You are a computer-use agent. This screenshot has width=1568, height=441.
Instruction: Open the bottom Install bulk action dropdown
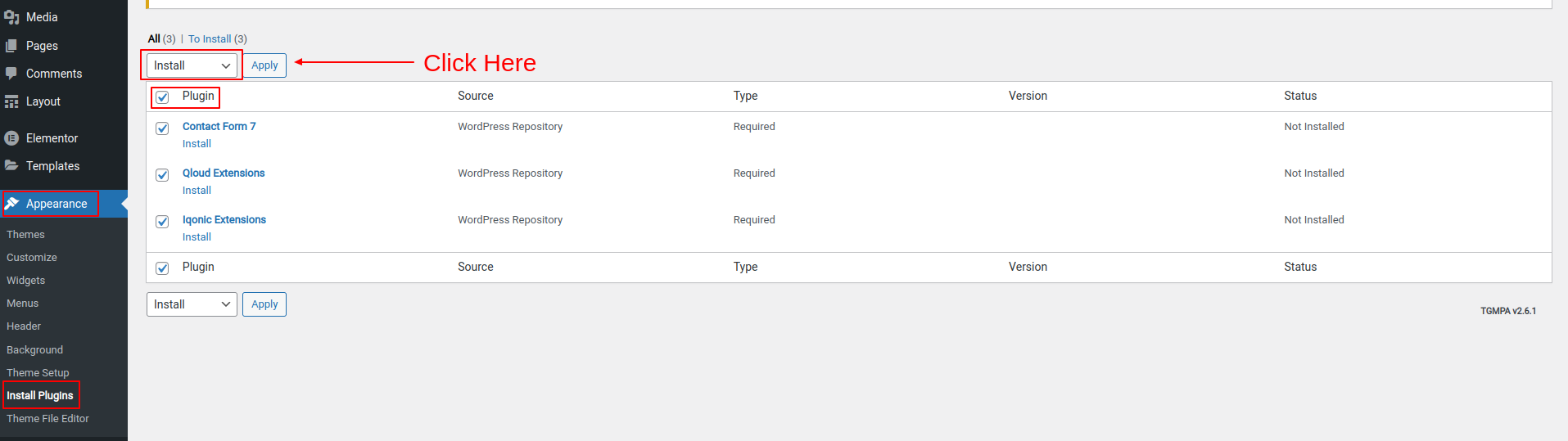[192, 304]
